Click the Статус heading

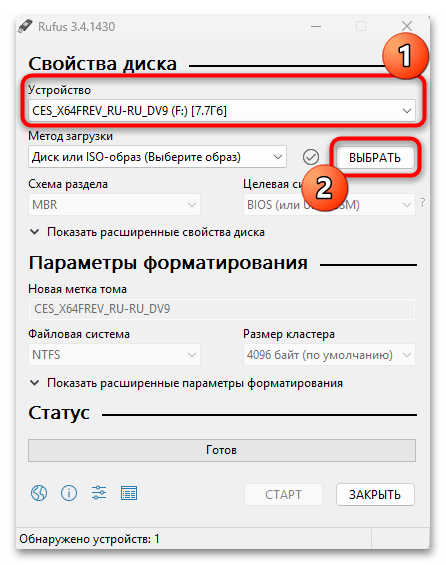pyautogui.click(x=59, y=413)
